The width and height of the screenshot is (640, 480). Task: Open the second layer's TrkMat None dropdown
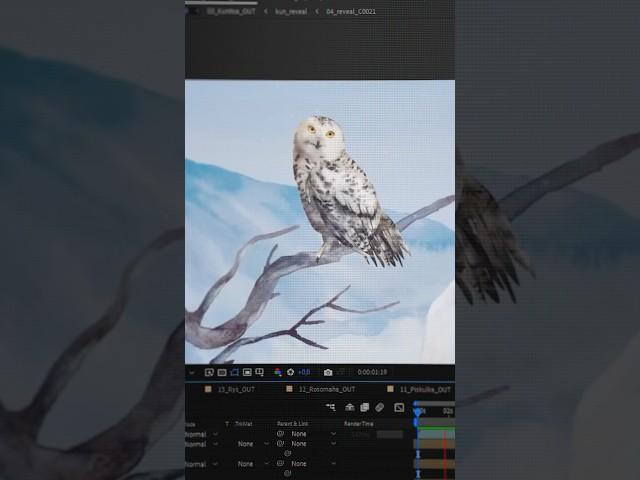(252, 444)
